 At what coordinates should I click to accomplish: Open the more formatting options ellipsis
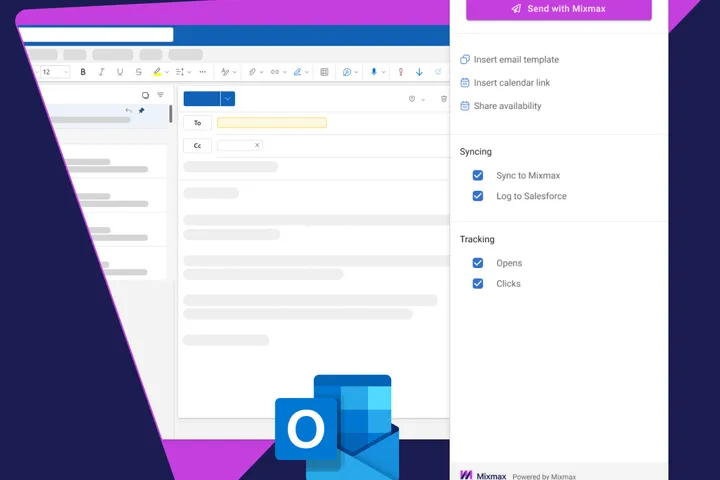(202, 72)
